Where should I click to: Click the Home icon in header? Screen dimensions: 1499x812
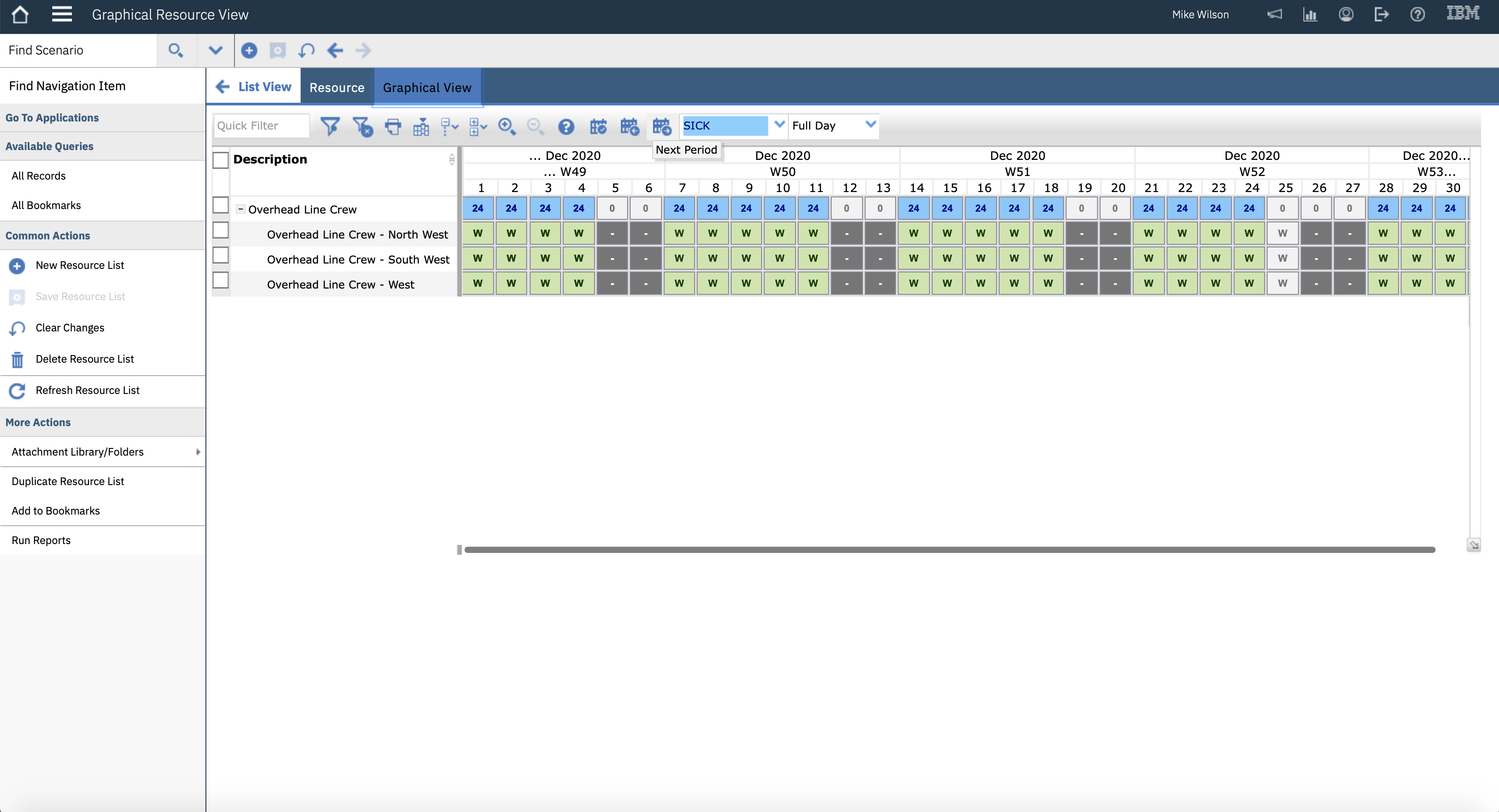(20, 15)
